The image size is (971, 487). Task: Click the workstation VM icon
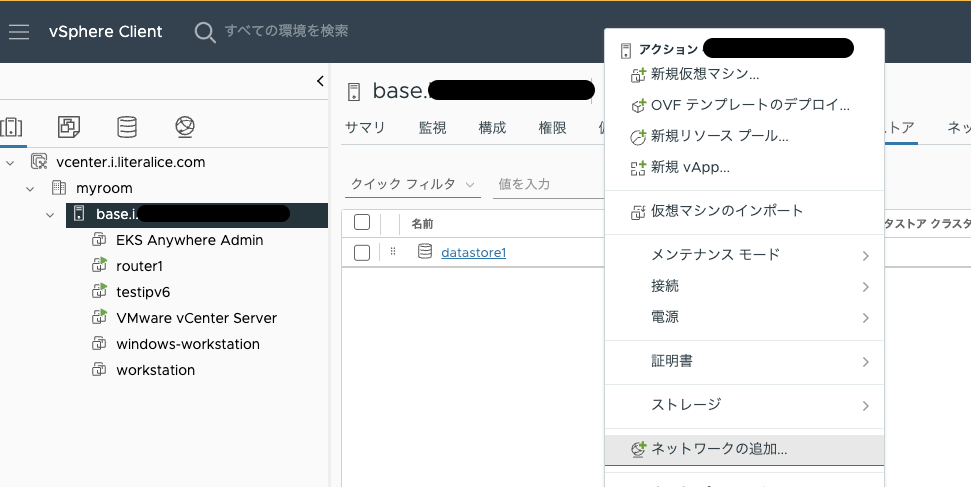coord(99,369)
